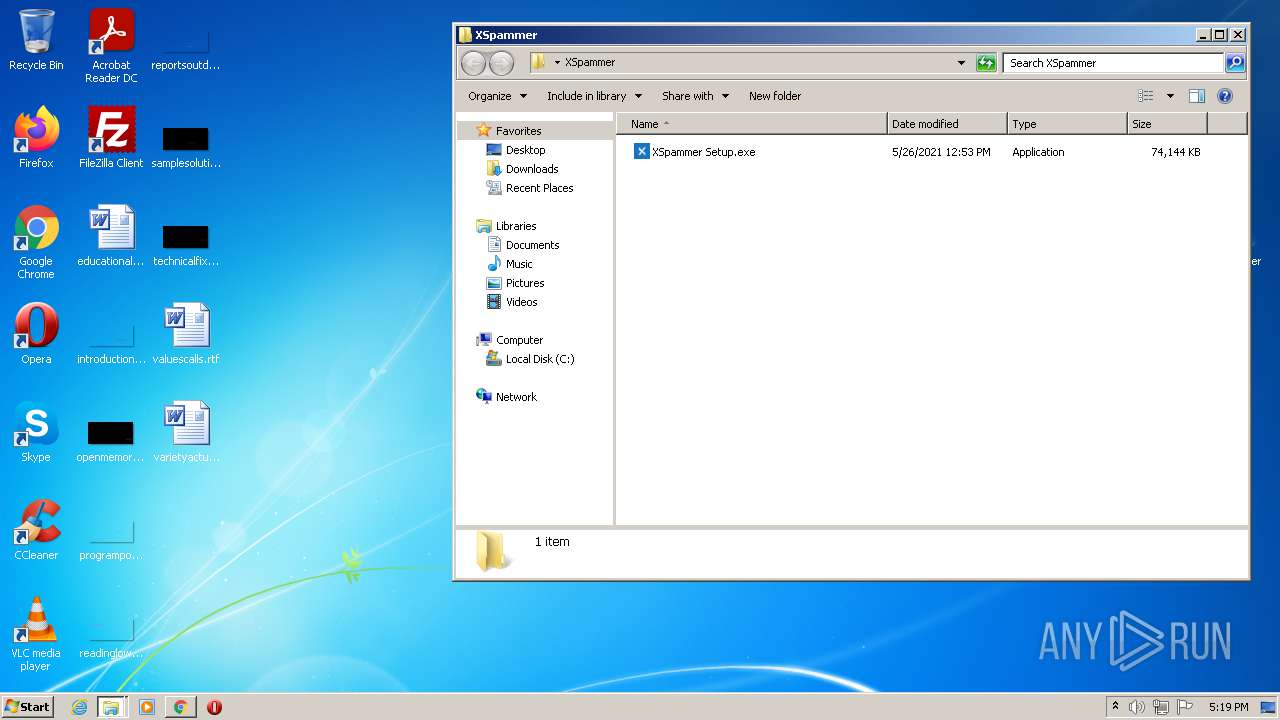
Task: Launch FileZilla Client shortcut
Action: (x=111, y=138)
